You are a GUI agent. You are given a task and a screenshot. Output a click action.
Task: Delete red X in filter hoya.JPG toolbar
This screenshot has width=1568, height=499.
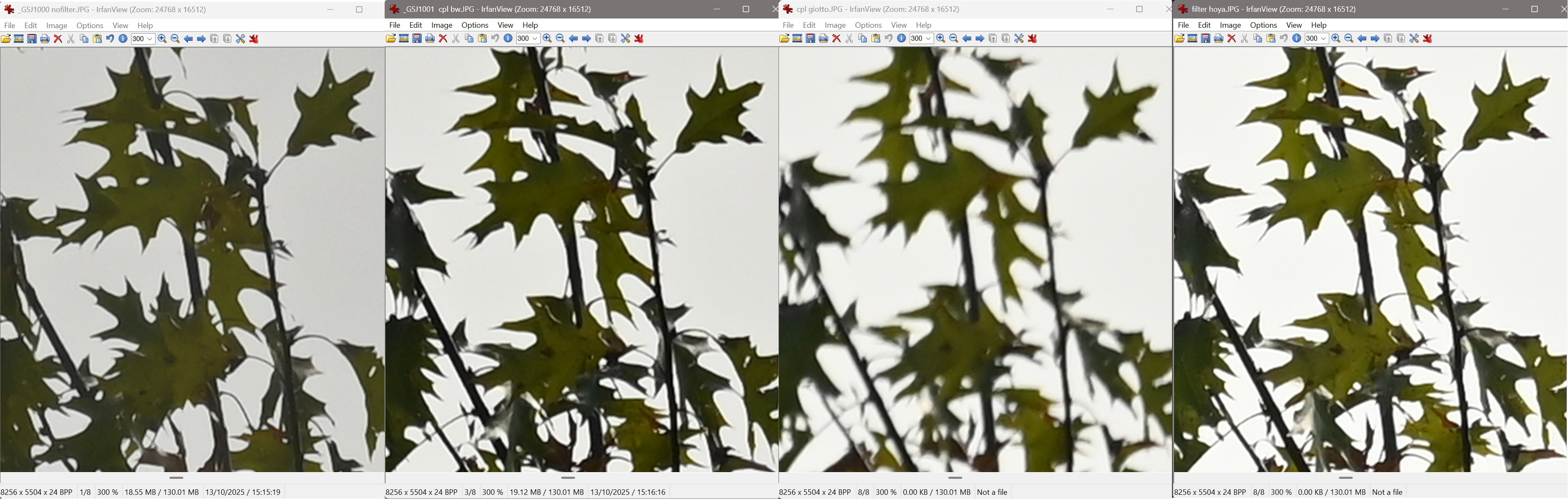1231,38
